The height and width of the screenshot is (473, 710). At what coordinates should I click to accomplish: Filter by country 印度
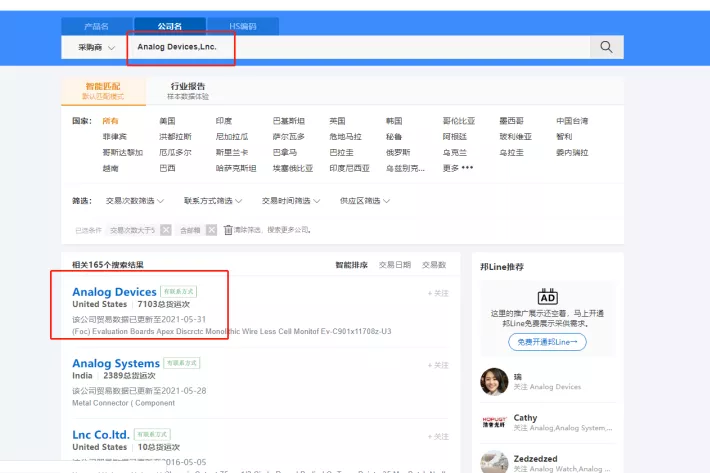[x=224, y=121]
